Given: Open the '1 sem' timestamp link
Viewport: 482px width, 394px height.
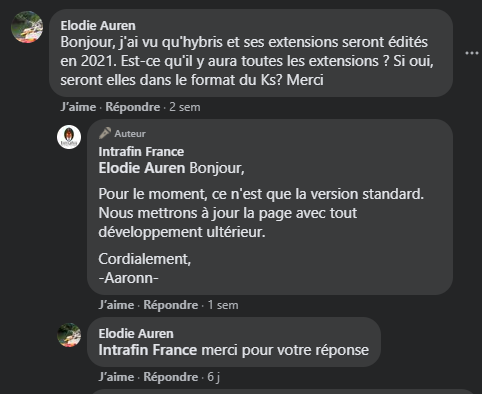Looking at the screenshot, I should pos(223,305).
